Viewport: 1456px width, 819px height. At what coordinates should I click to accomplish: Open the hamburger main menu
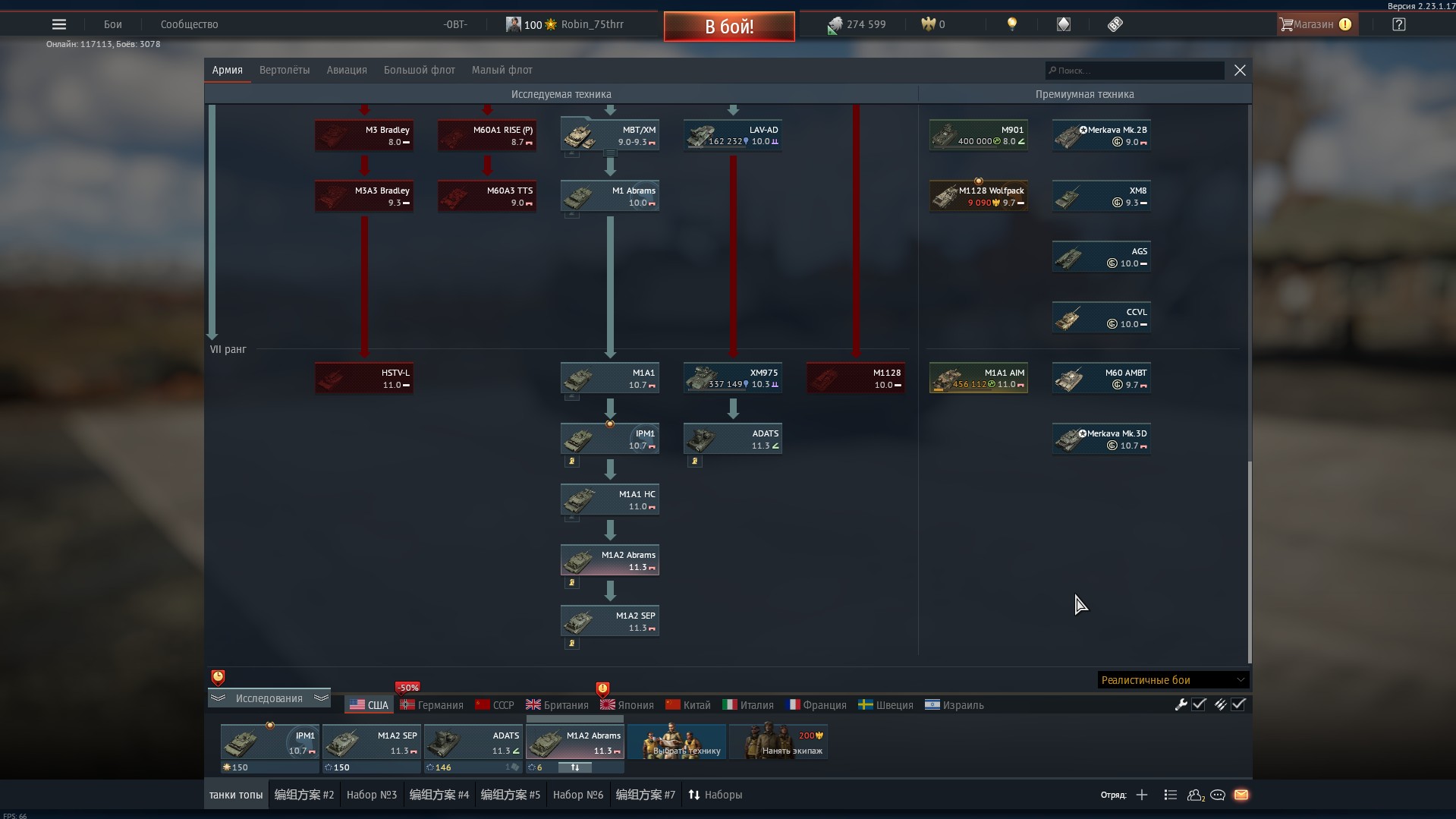click(x=58, y=24)
